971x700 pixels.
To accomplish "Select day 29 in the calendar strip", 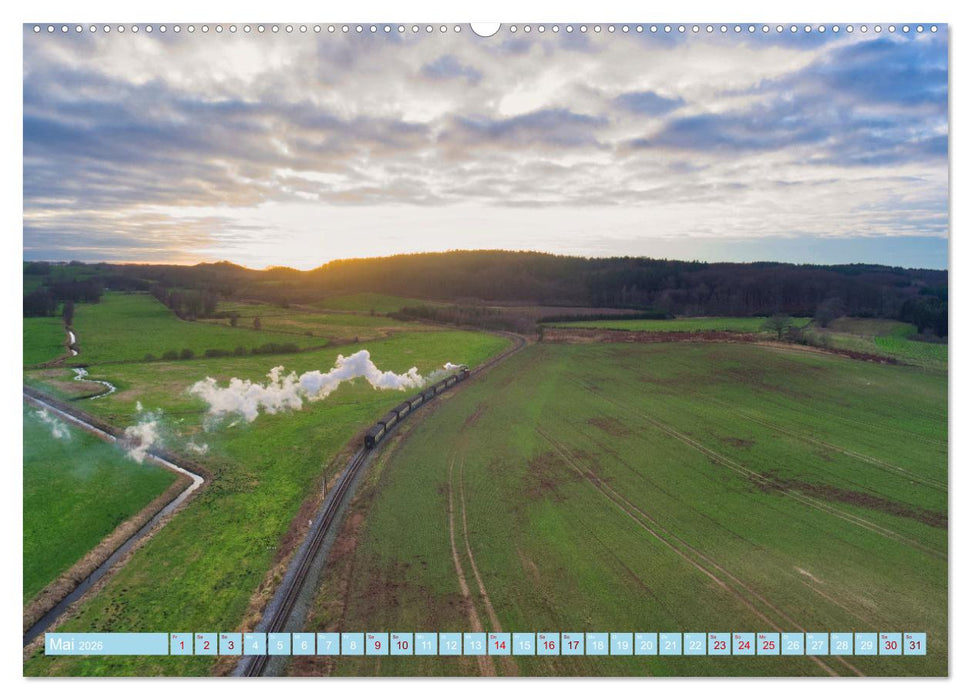I will tap(866, 644).
